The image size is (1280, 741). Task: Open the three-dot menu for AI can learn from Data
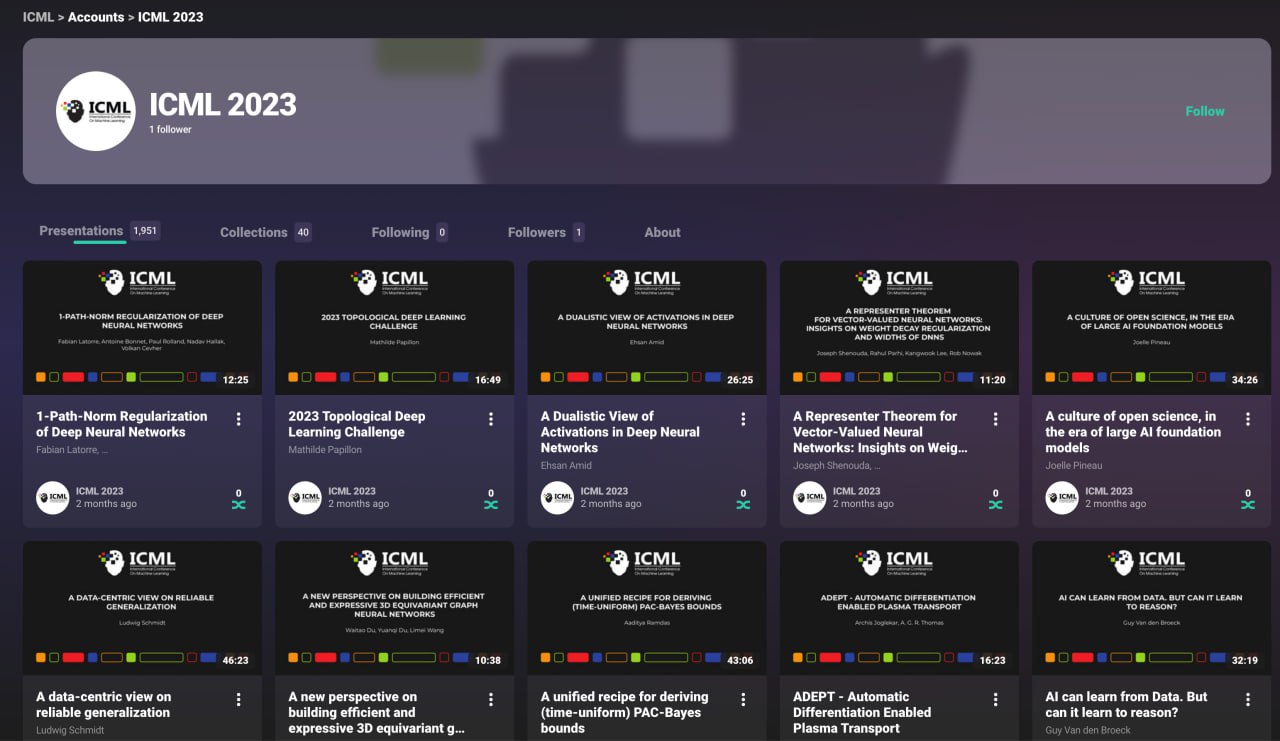(1248, 700)
